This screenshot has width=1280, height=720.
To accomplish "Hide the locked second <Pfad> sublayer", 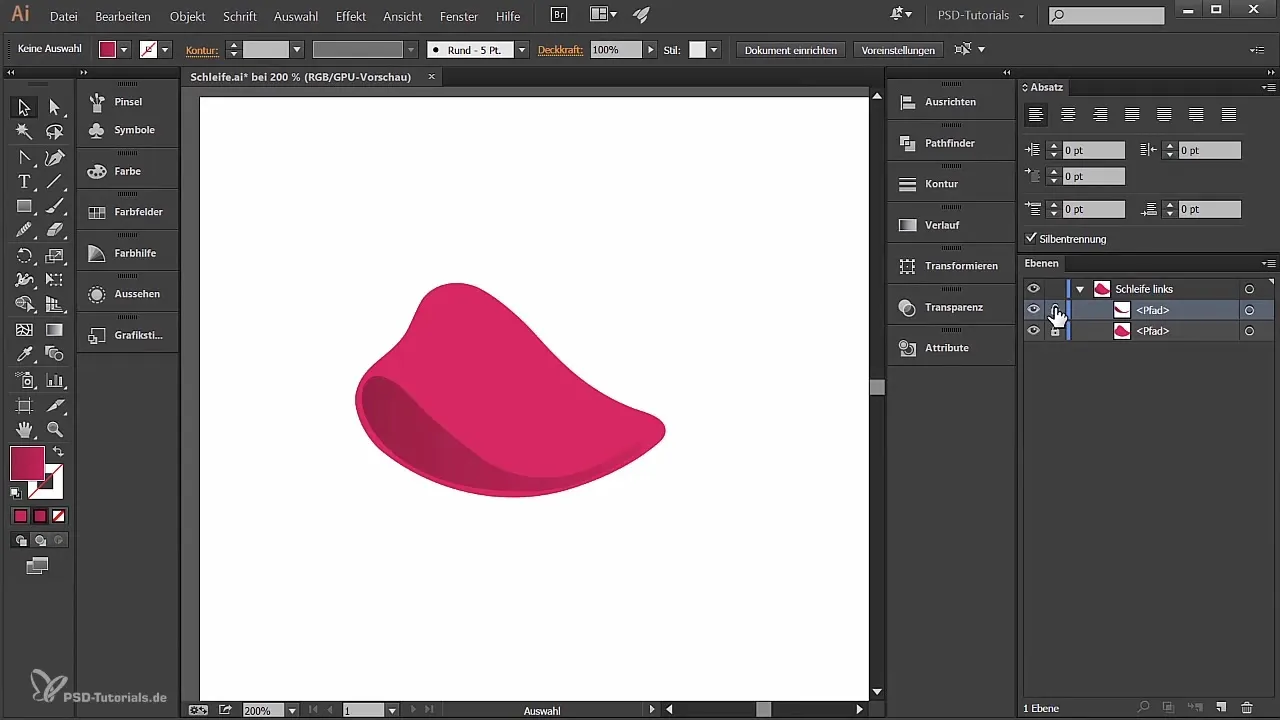I will [x=1034, y=331].
